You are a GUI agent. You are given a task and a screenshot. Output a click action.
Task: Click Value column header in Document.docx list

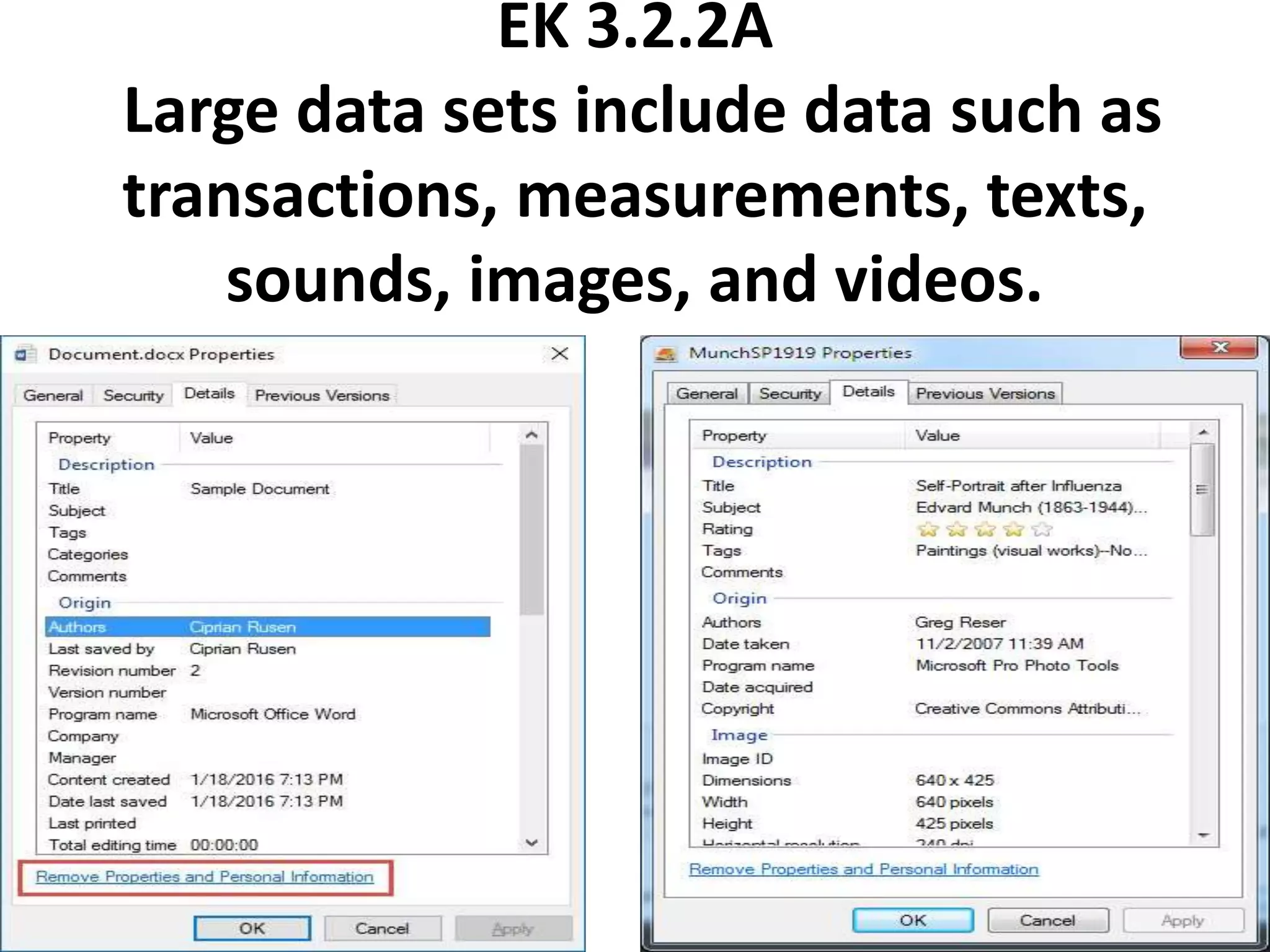click(335, 438)
